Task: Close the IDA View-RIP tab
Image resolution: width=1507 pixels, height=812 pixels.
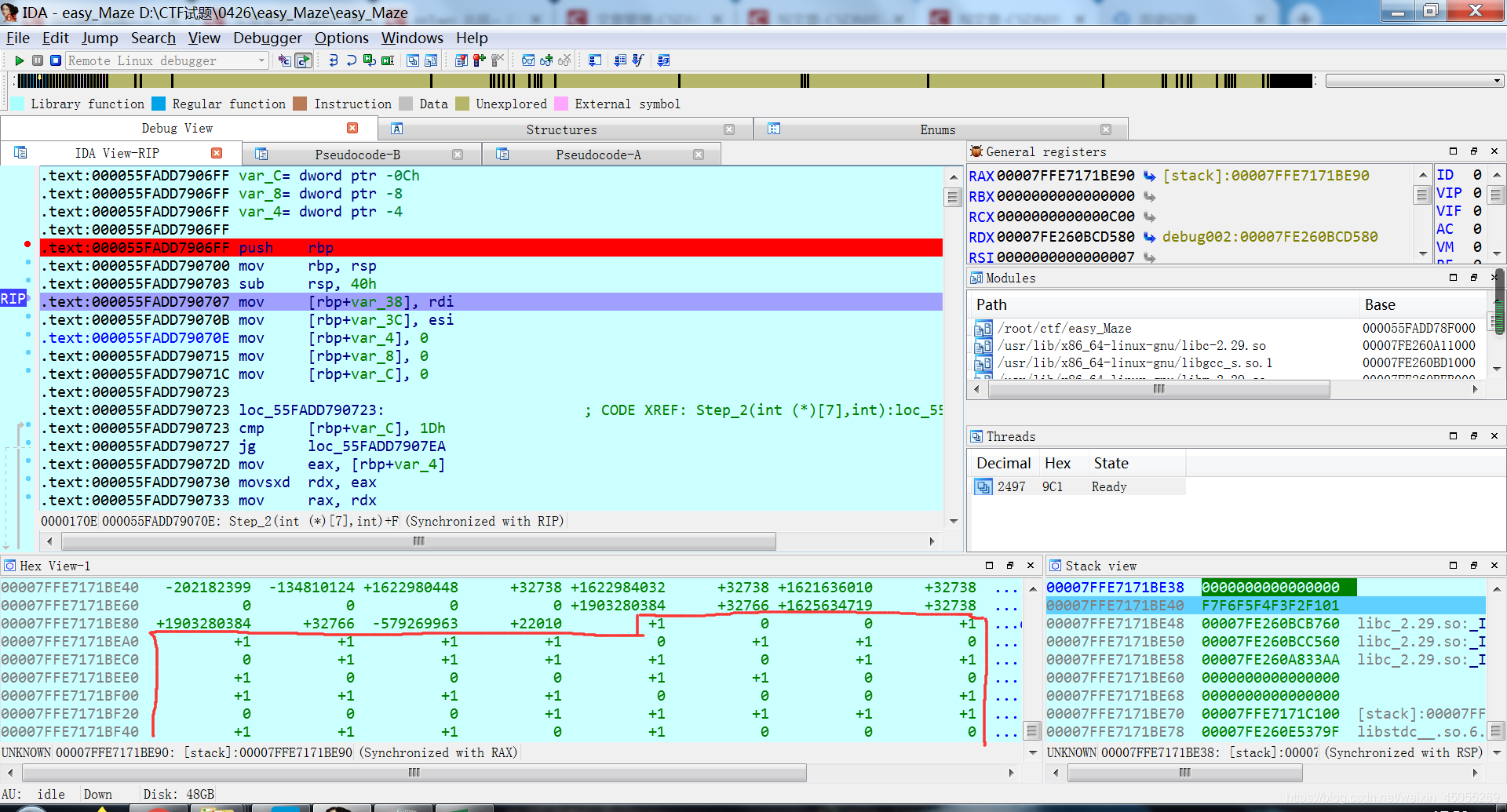Action: click(217, 153)
